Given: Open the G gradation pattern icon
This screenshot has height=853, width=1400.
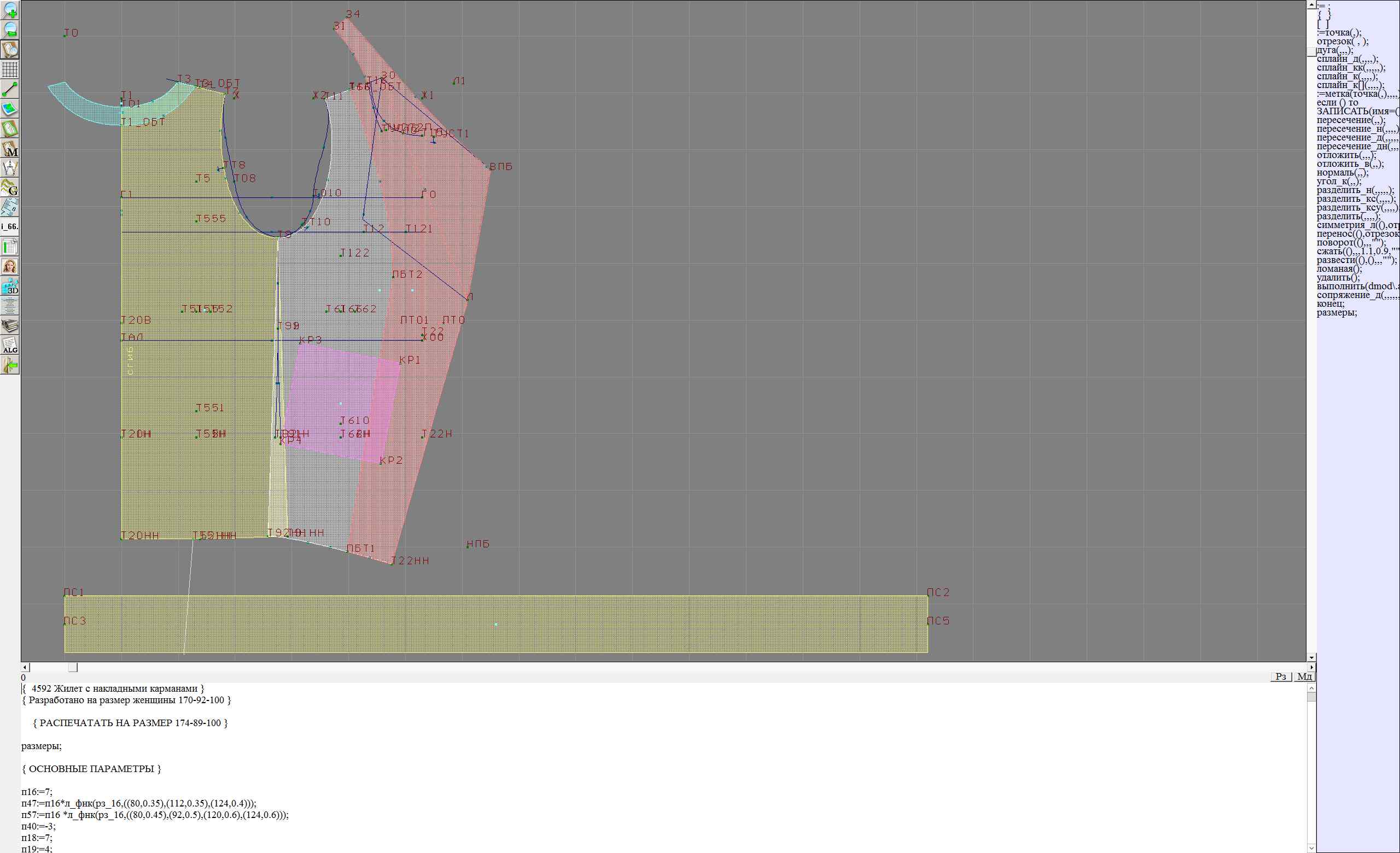Looking at the screenshot, I should click(10, 188).
